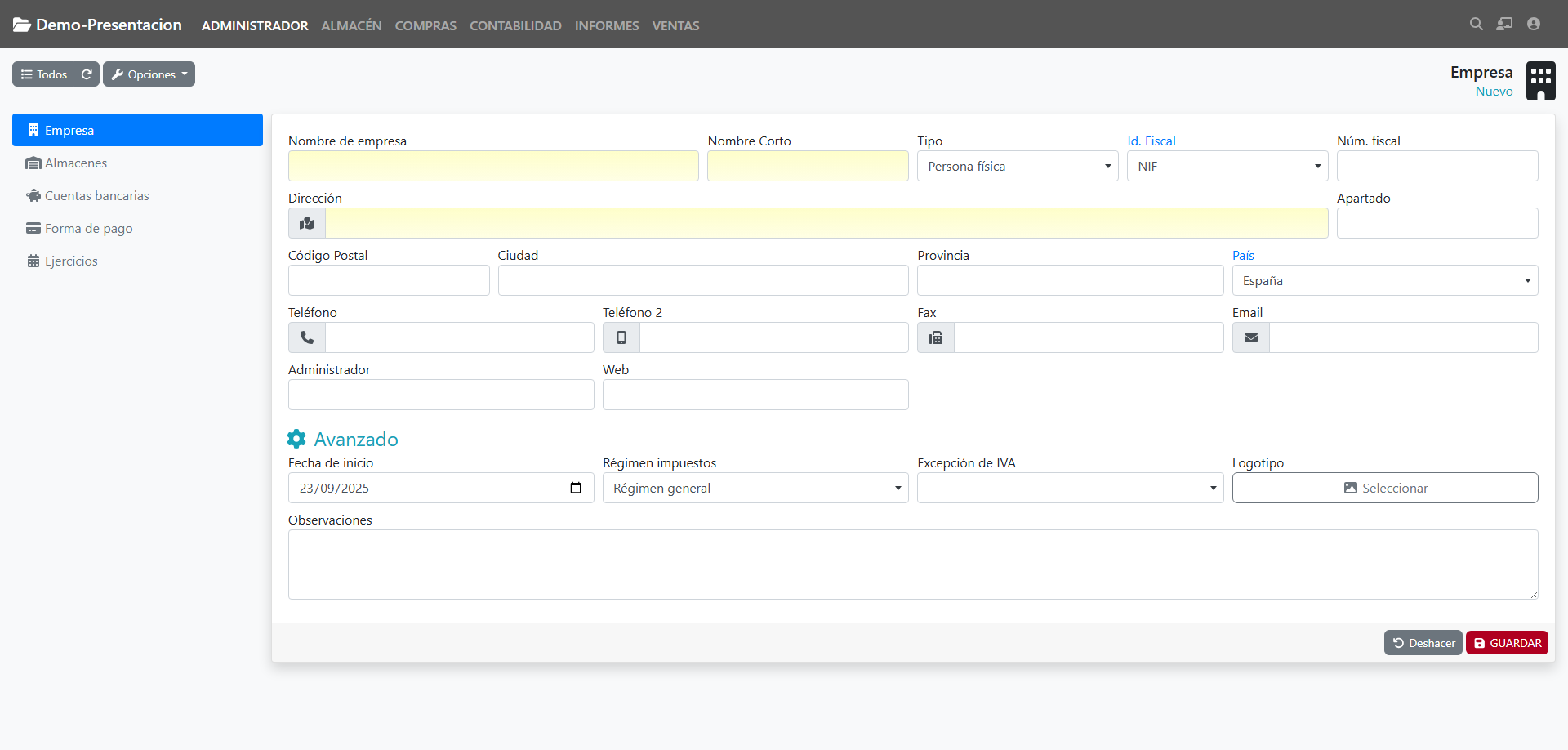Click the presentation screen icon in top bar
Image resolution: width=1568 pixels, height=750 pixels.
1504,25
